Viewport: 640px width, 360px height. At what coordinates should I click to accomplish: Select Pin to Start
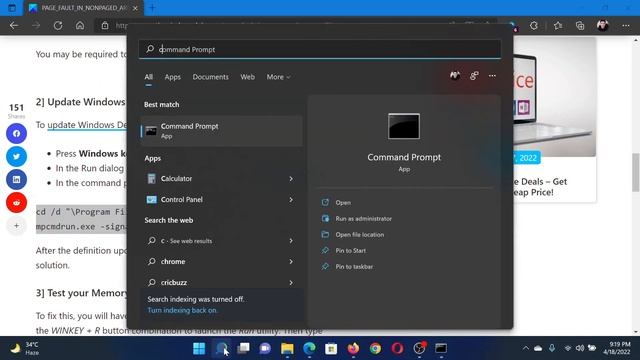coord(350,251)
